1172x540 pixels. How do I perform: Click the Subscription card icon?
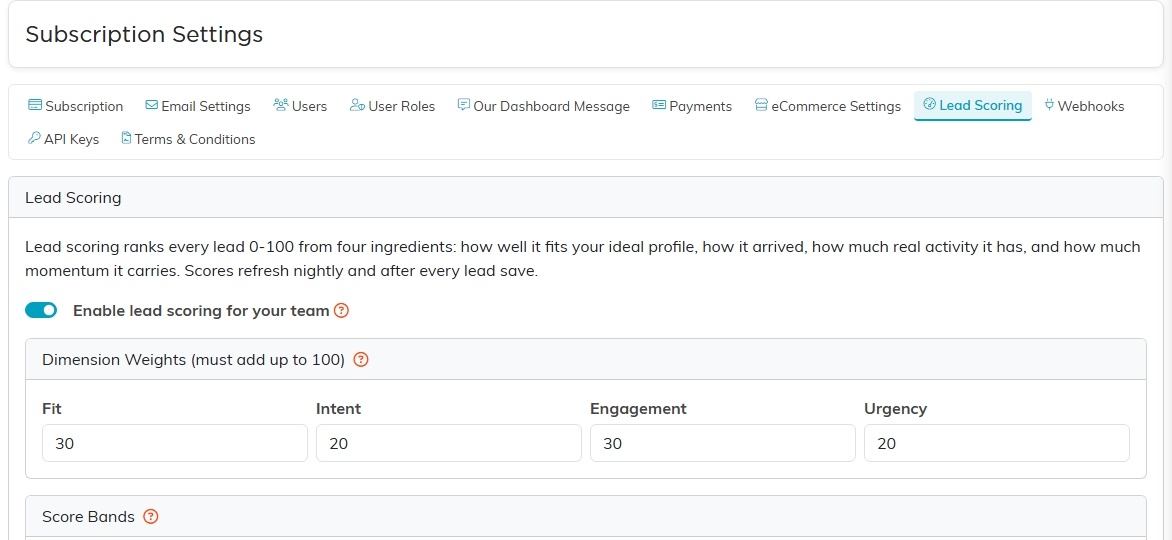point(34,105)
